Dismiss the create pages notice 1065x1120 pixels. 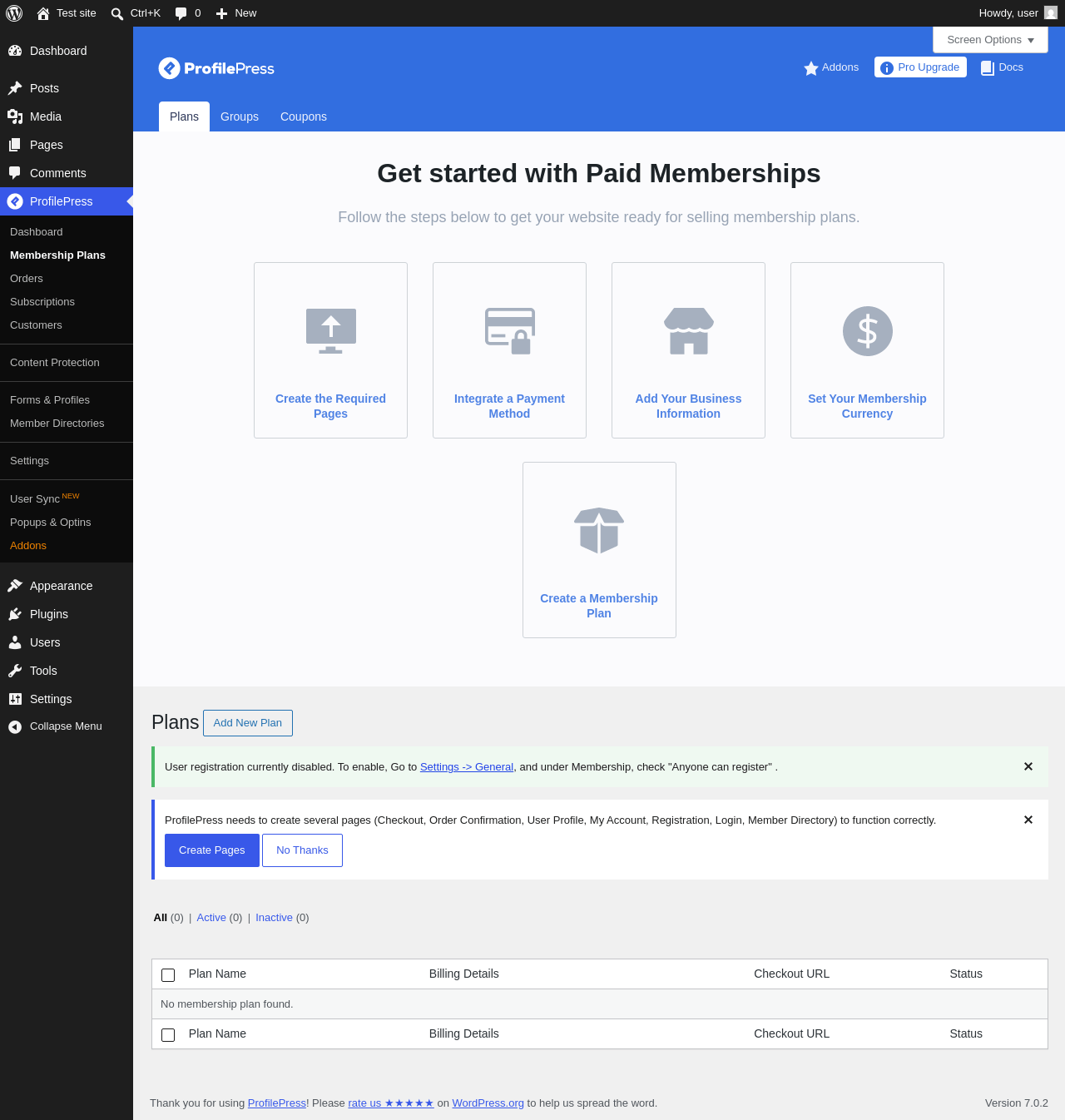pyautogui.click(x=1028, y=820)
